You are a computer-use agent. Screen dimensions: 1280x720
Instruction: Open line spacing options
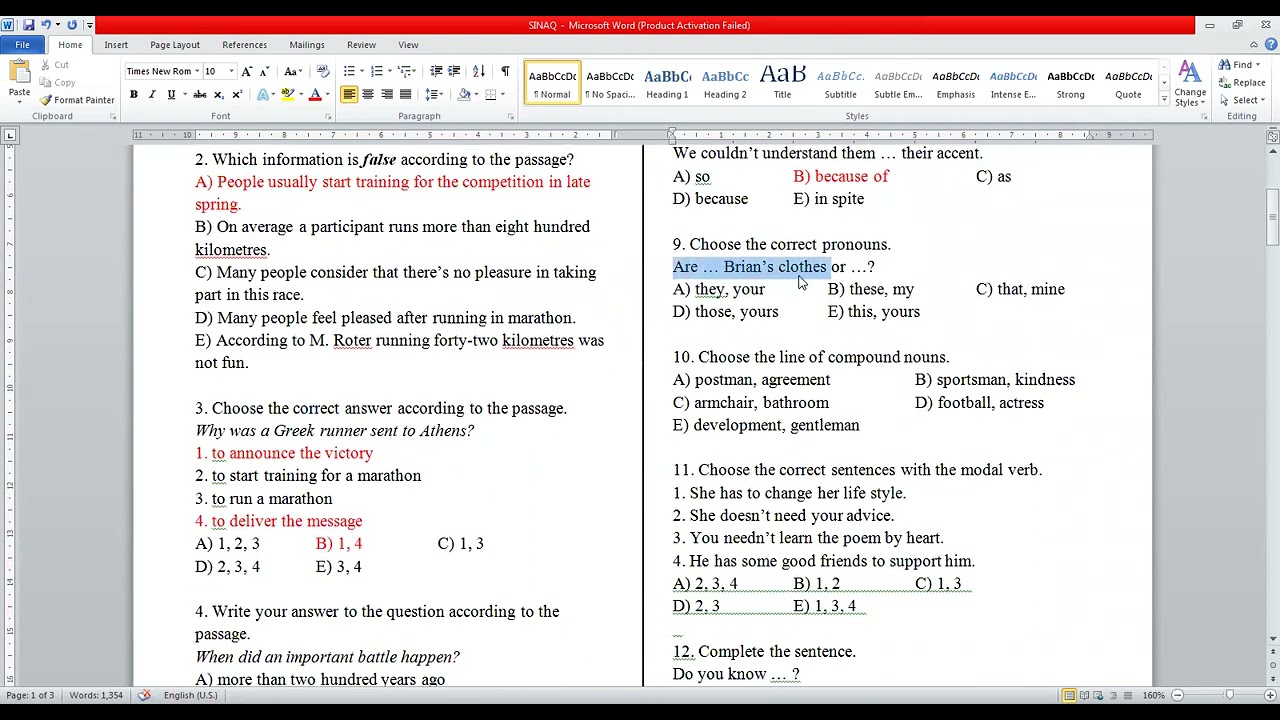pos(434,95)
